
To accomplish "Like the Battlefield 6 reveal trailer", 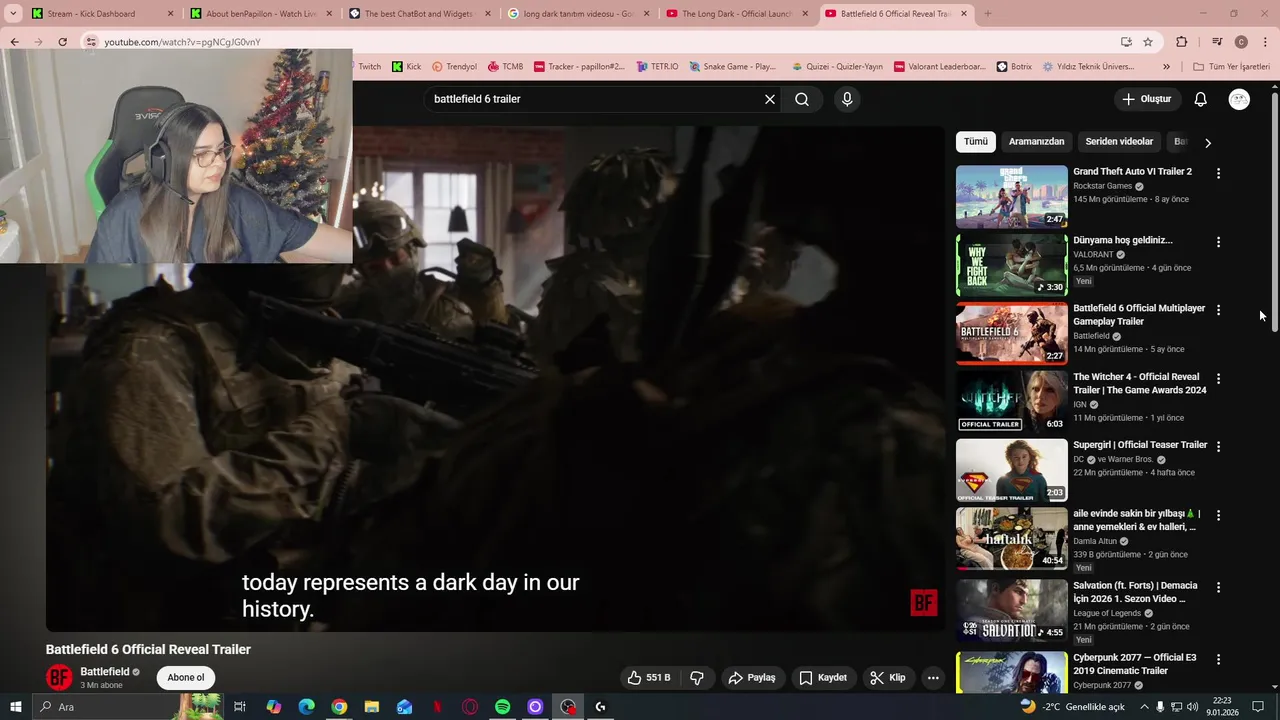I will tap(649, 677).
